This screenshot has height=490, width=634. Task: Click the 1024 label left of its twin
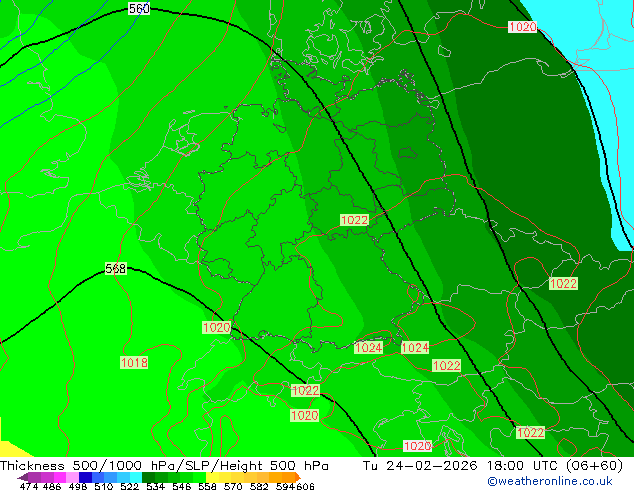[x=368, y=348]
